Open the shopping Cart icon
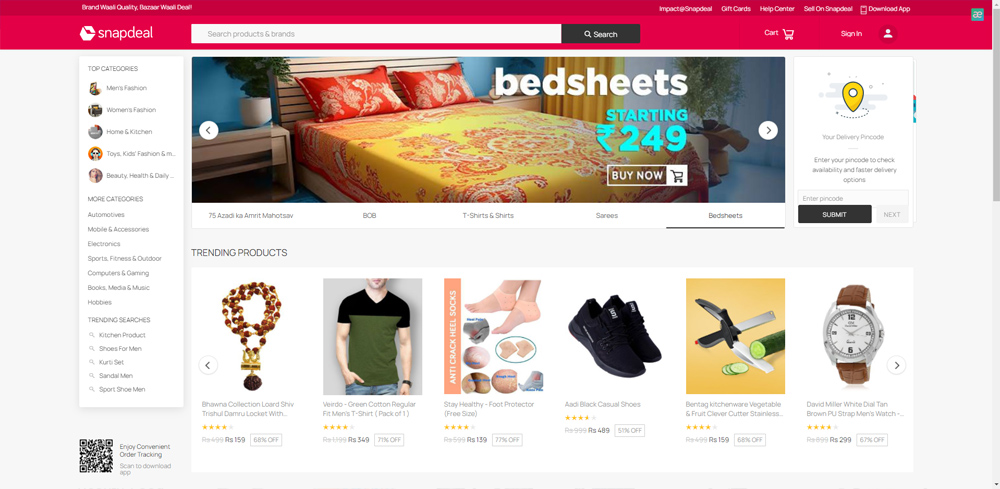Screen dimensions: 1000x489 click(788, 34)
